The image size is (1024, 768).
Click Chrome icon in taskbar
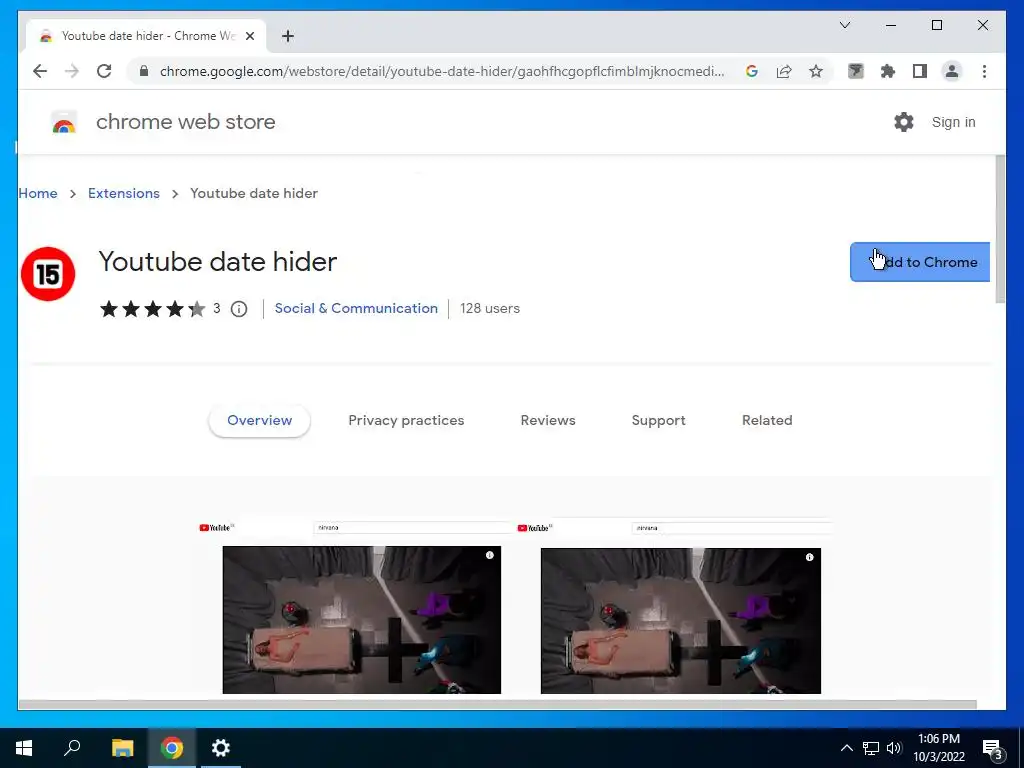coord(172,748)
